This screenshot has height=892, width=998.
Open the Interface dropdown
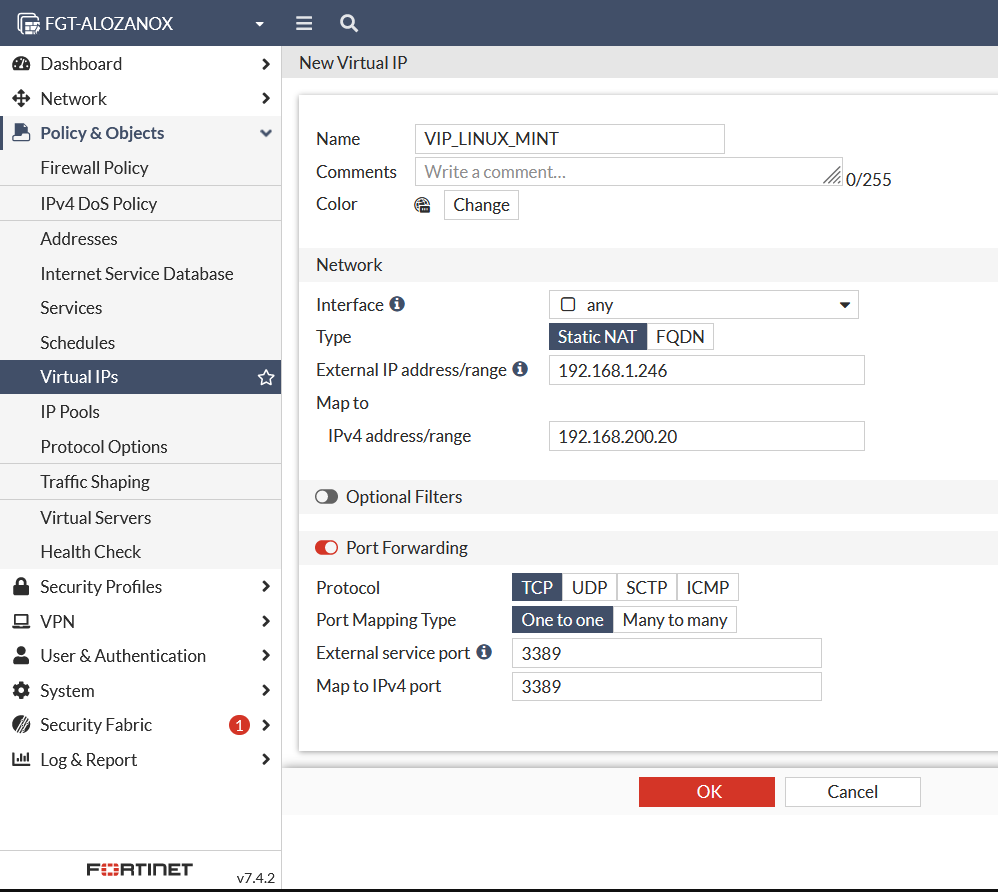click(845, 304)
